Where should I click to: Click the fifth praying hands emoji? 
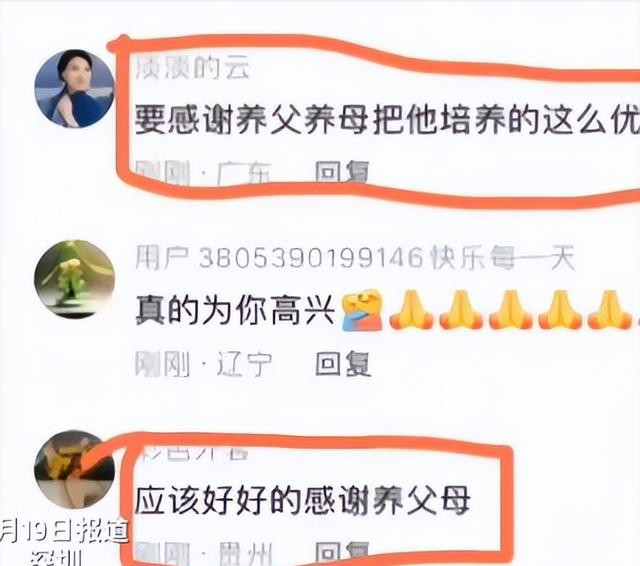610,310
